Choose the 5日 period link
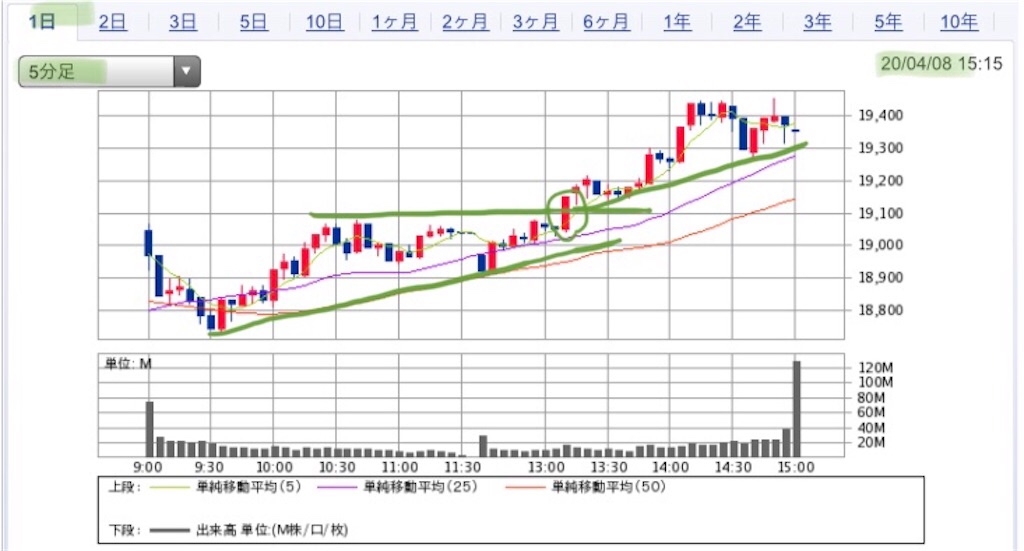Image resolution: width=1024 pixels, height=551 pixels. 253,22
